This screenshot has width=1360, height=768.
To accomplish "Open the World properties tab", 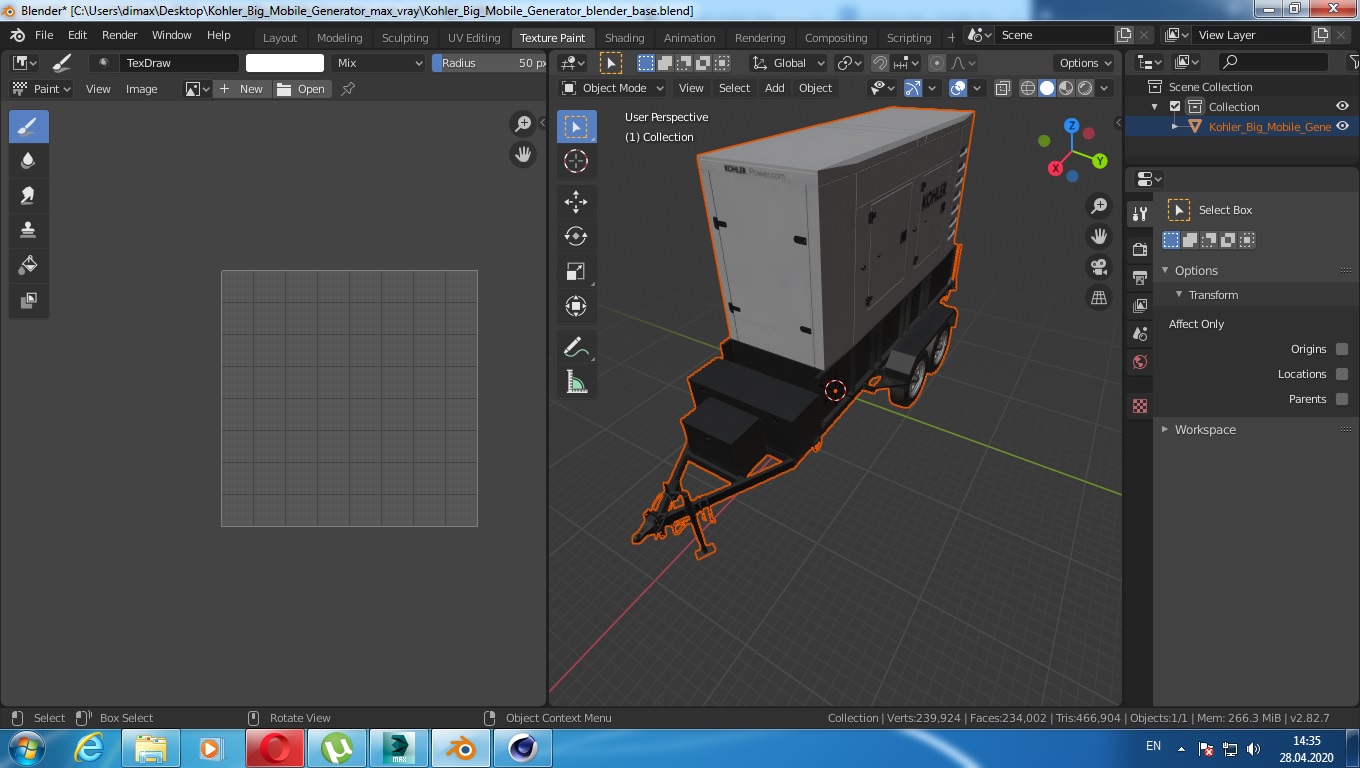I will pos(1139,362).
